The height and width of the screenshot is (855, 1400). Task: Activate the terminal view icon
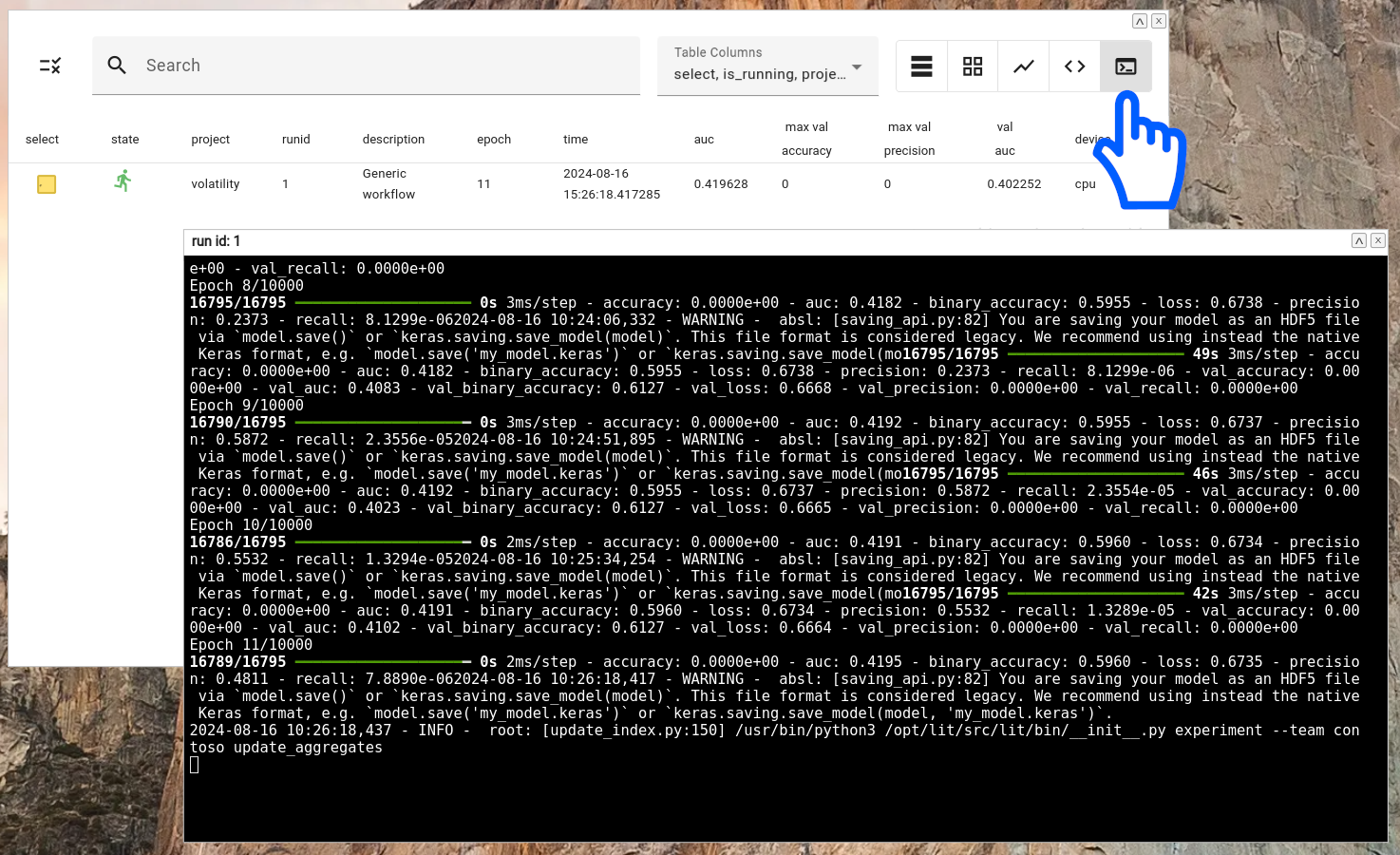(x=1126, y=66)
